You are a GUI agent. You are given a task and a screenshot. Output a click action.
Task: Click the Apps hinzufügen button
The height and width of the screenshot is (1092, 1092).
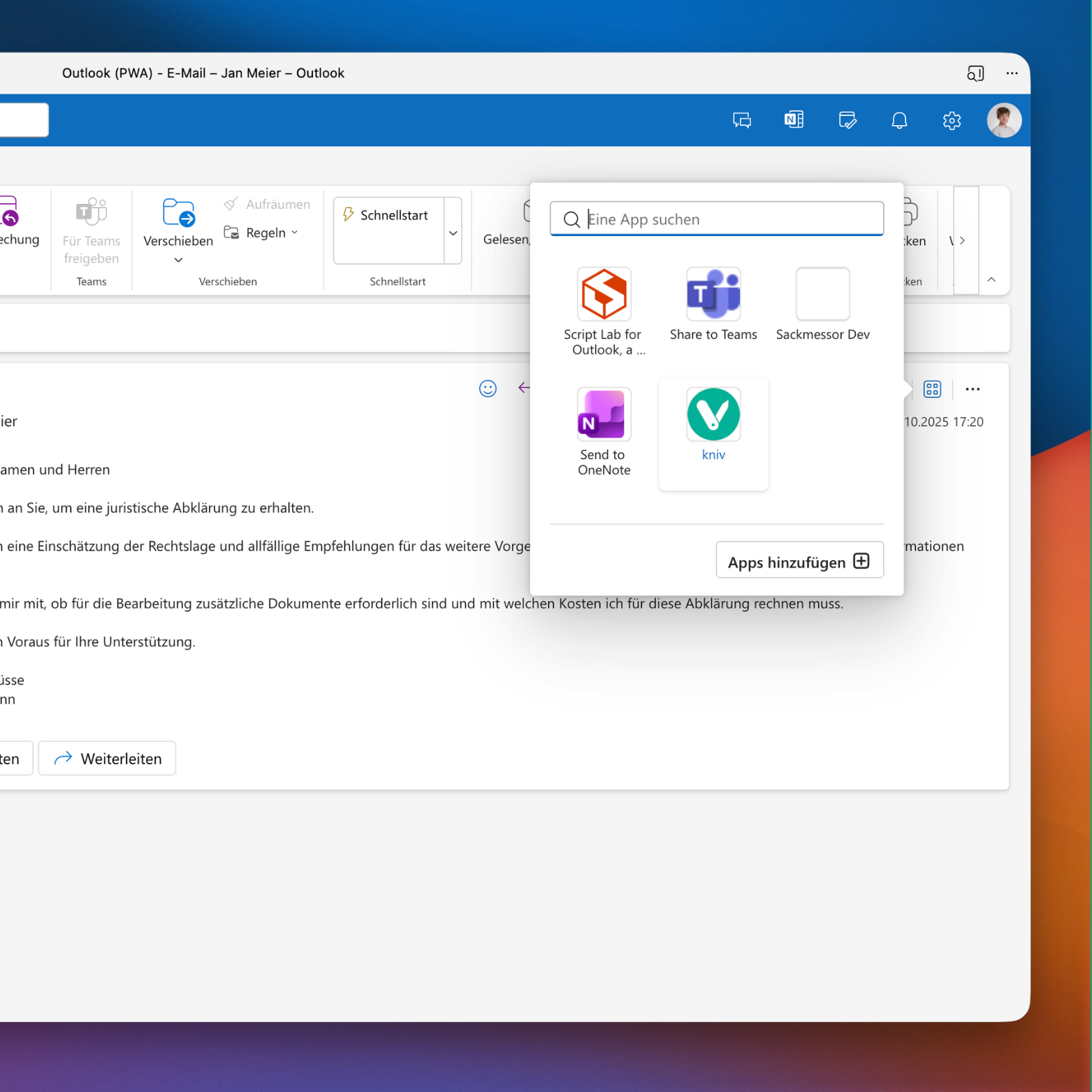799,562
